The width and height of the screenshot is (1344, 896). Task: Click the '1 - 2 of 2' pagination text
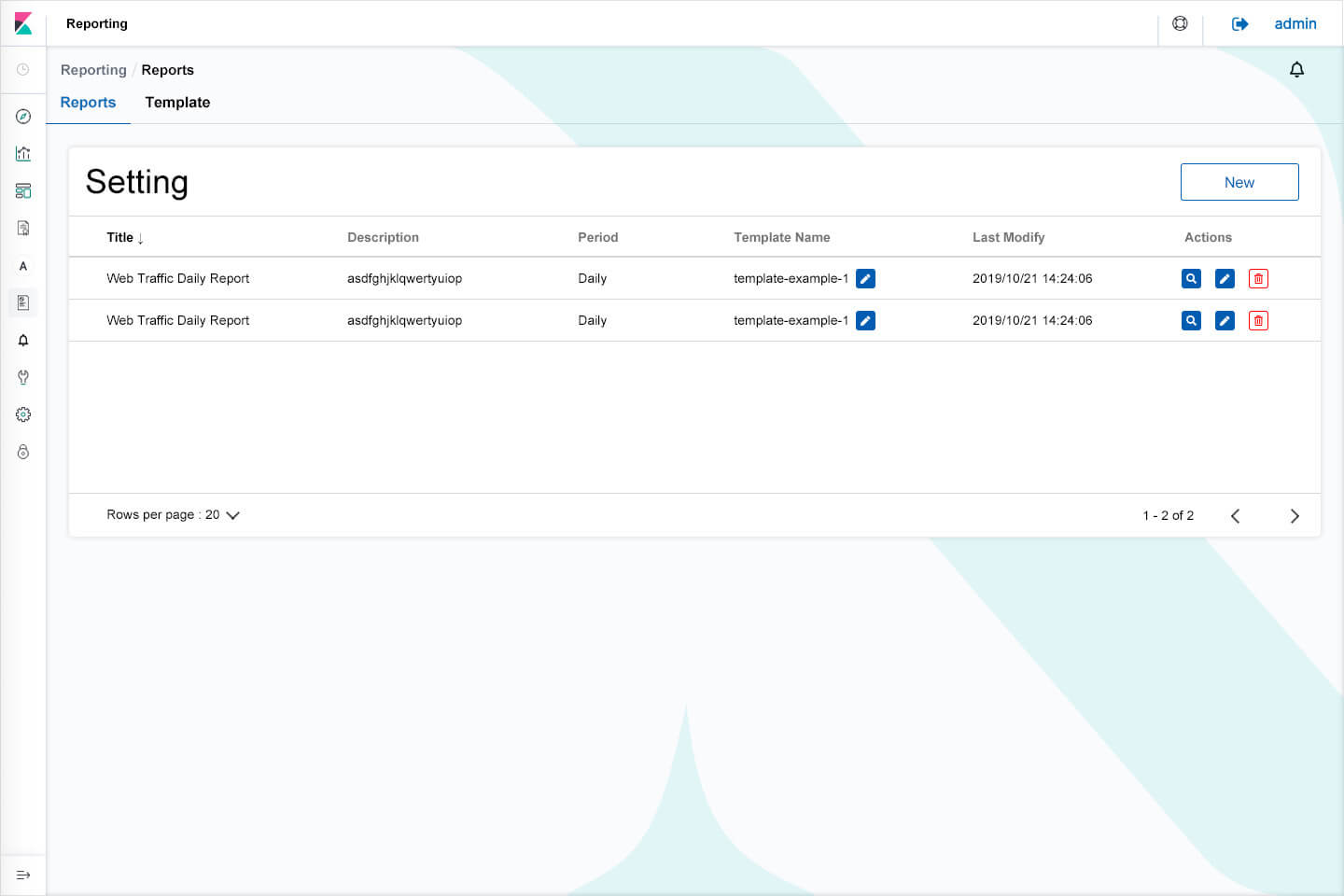1169,515
